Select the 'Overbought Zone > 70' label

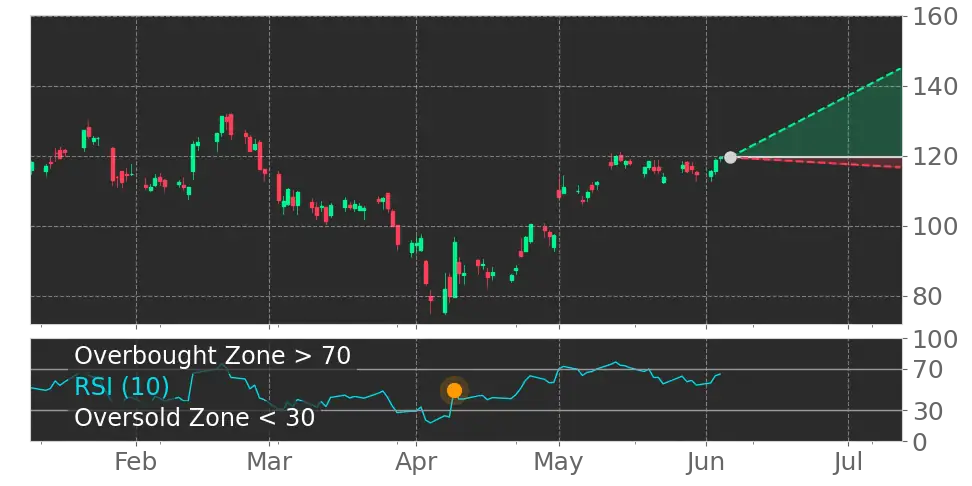point(213,356)
